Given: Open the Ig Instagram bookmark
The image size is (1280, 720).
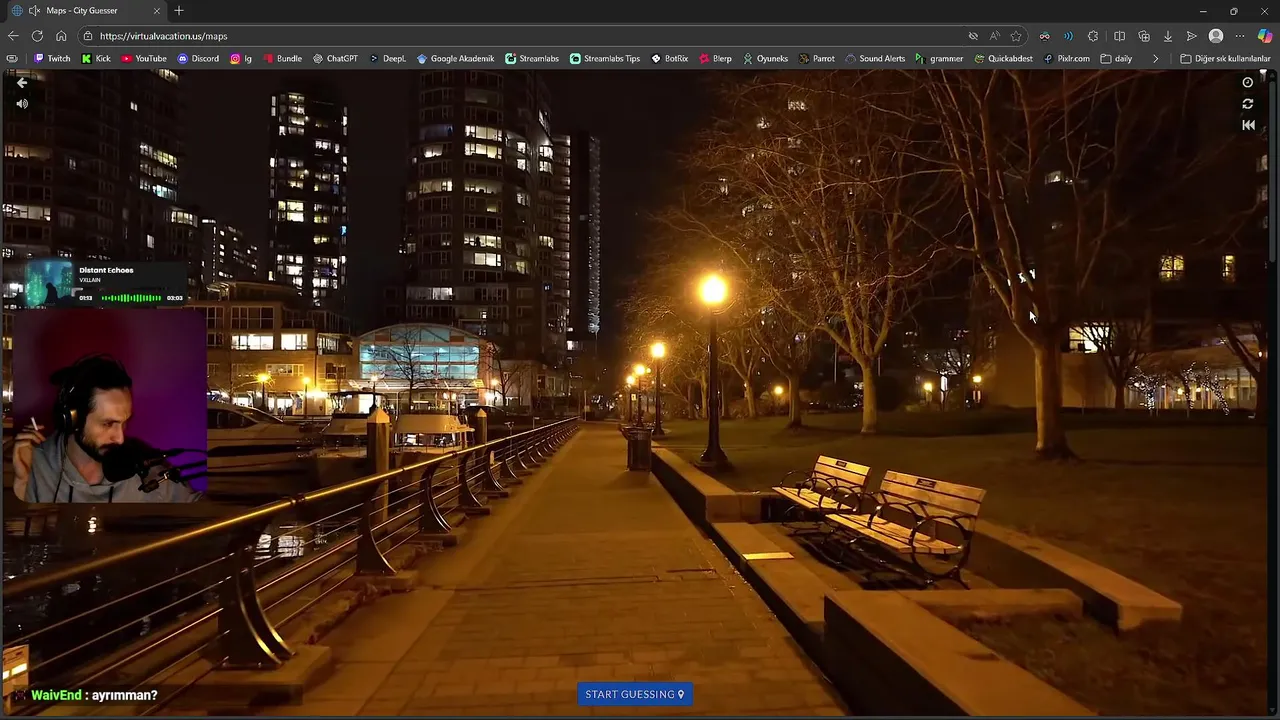Looking at the screenshot, I should (x=241, y=59).
